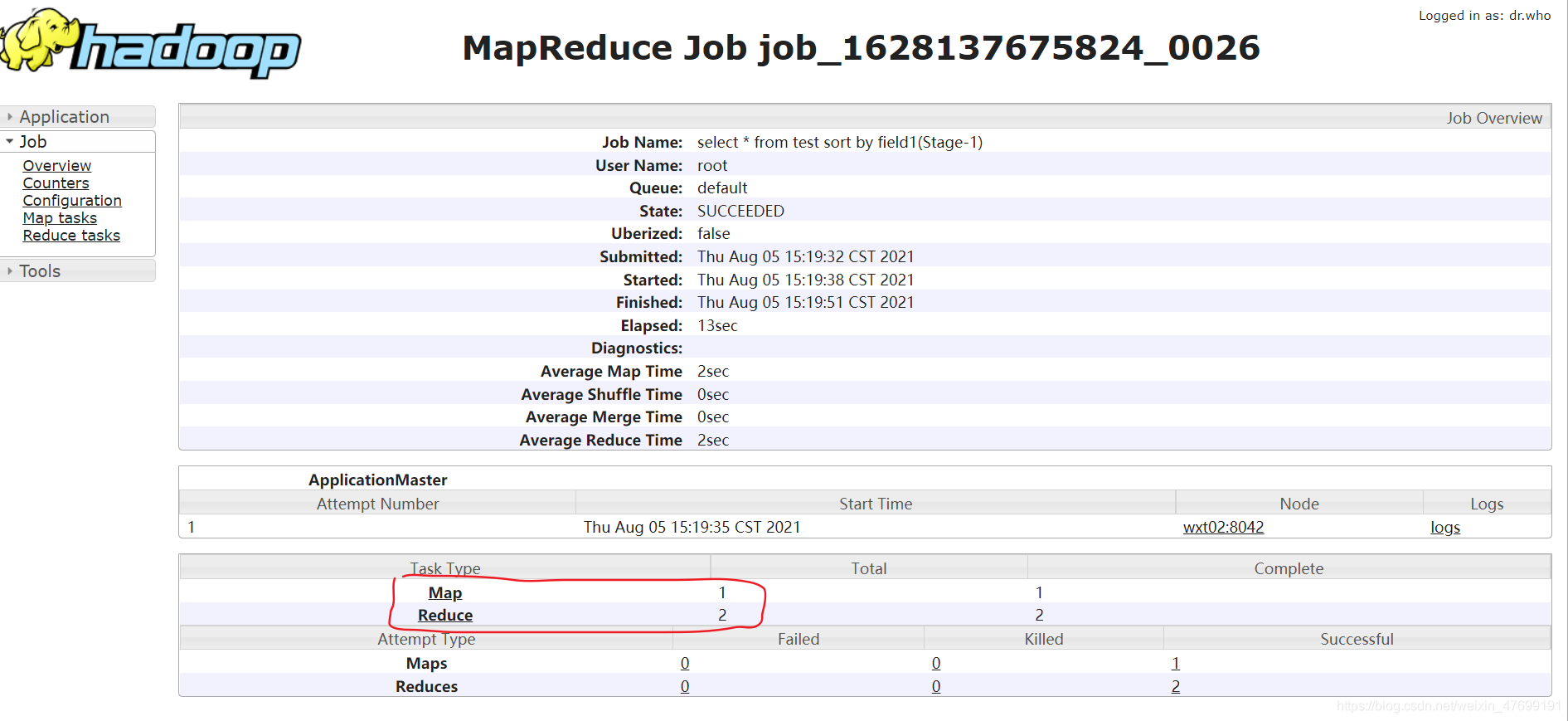Click the Total column header
This screenshot has width=1568, height=721.
(x=869, y=568)
